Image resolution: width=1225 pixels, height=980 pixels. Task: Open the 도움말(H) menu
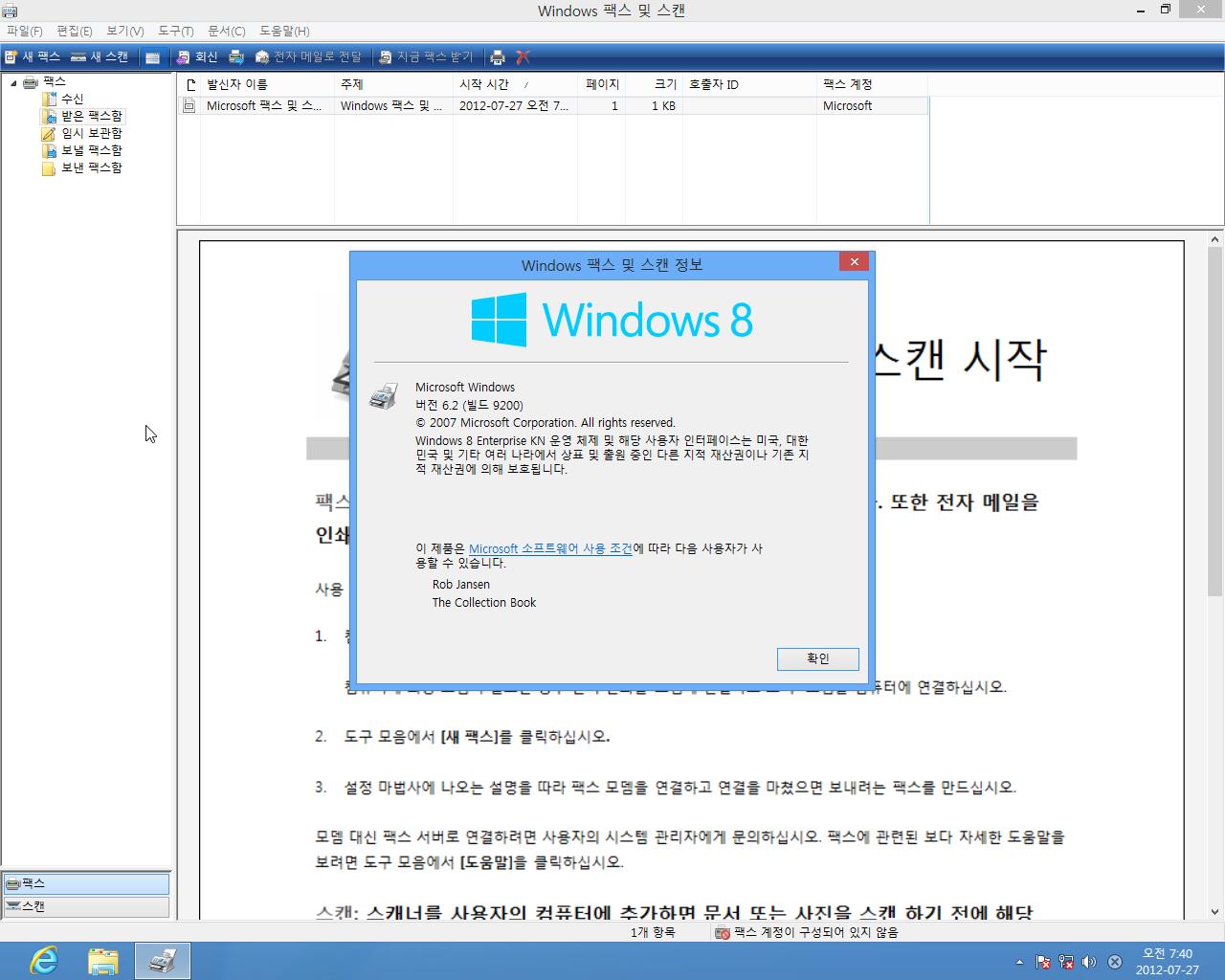point(284,32)
